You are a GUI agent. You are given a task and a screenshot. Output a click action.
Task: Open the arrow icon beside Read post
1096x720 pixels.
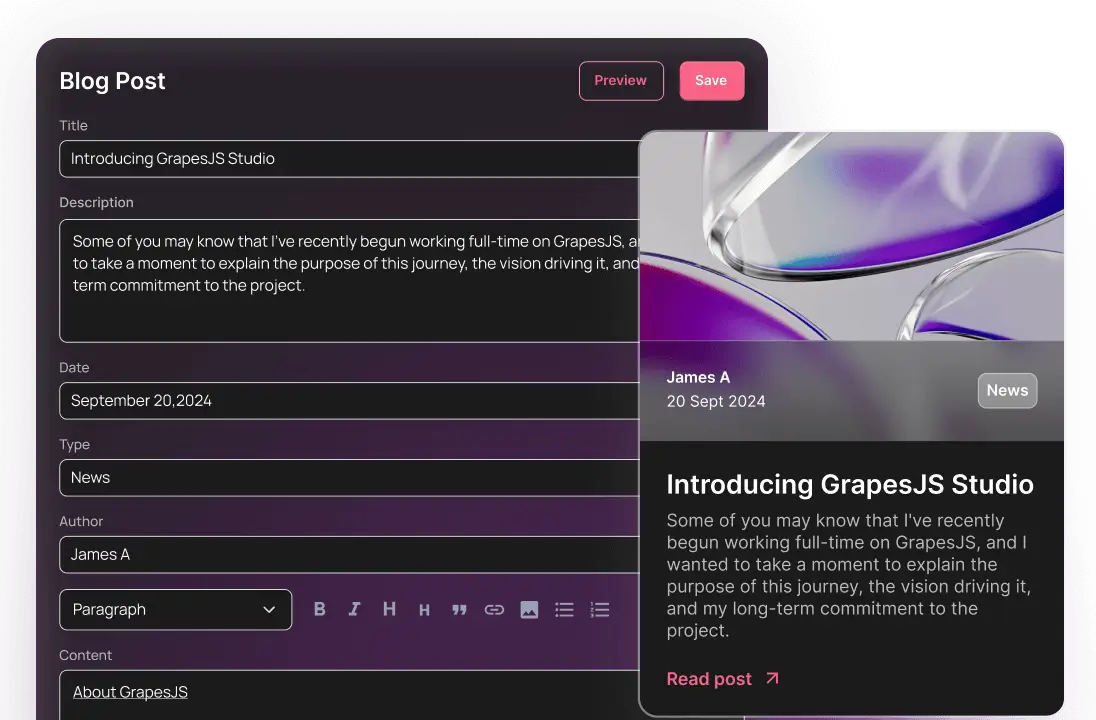772,678
